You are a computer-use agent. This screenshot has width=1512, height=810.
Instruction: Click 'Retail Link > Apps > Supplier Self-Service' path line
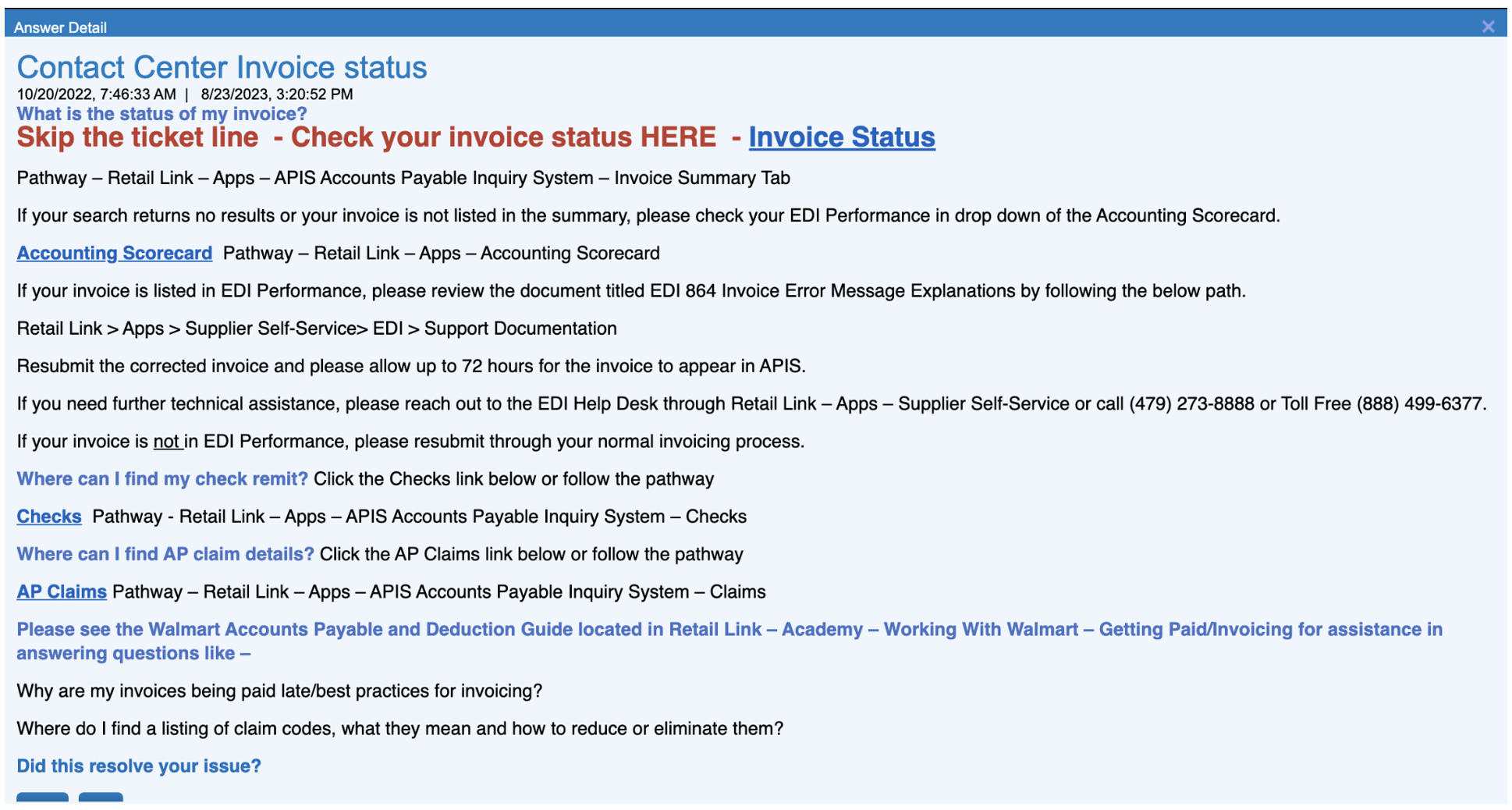click(x=317, y=329)
